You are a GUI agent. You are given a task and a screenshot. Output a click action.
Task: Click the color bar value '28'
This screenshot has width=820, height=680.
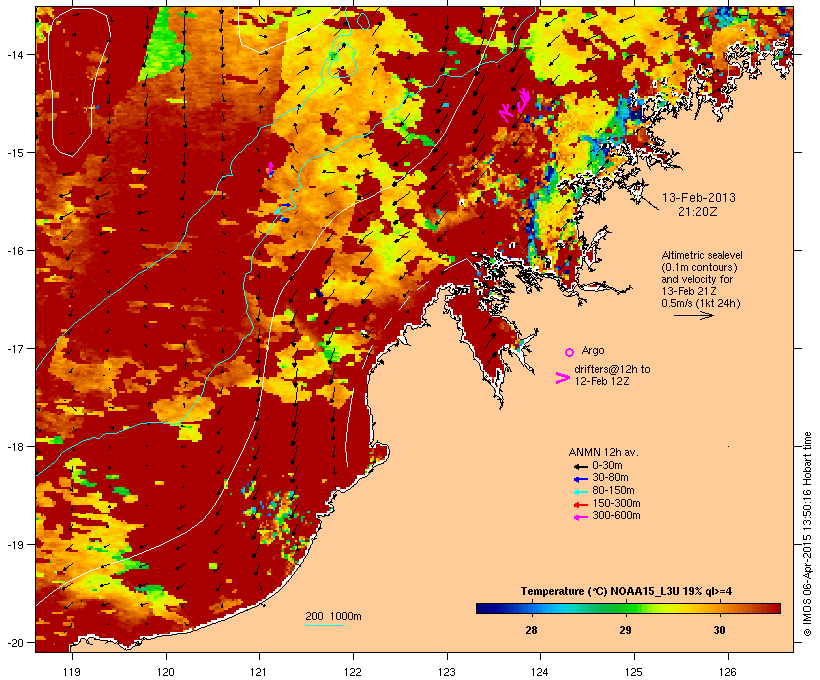point(531,630)
